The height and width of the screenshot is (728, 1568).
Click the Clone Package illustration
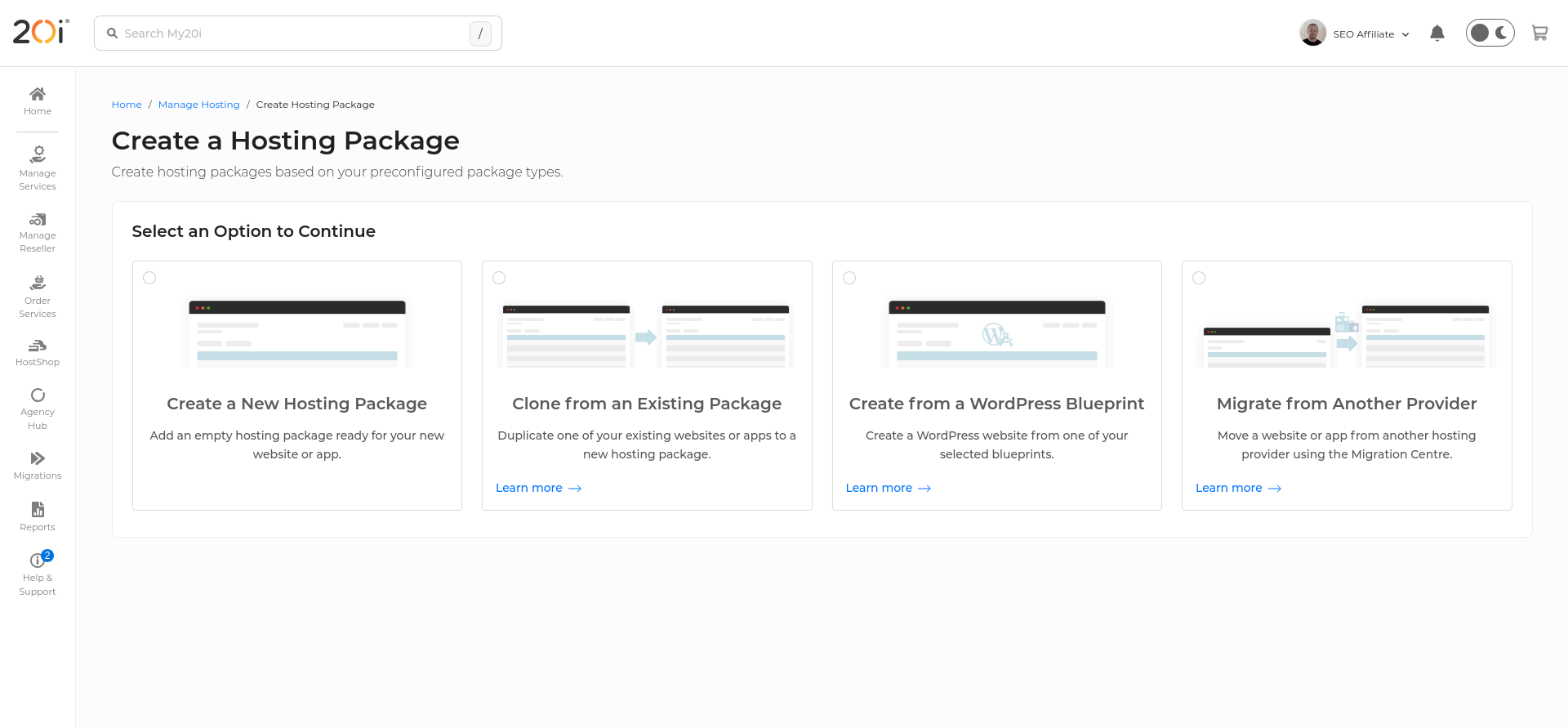647,334
